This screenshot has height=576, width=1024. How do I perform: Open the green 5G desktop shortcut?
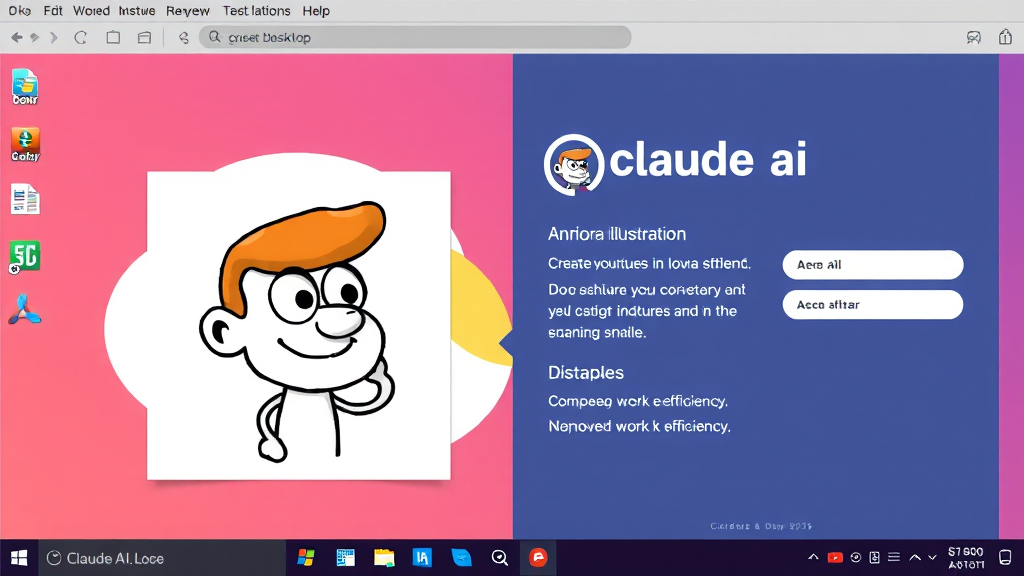(x=24, y=256)
